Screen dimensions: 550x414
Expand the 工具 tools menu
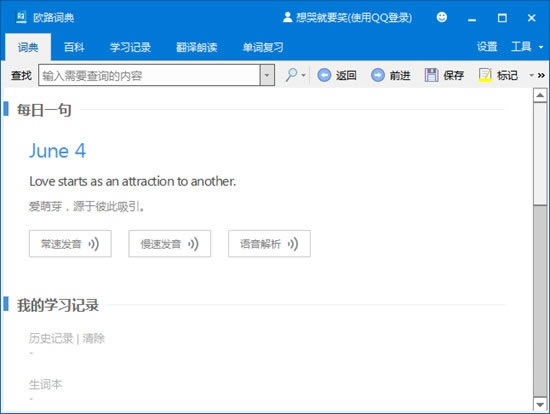(x=527, y=46)
